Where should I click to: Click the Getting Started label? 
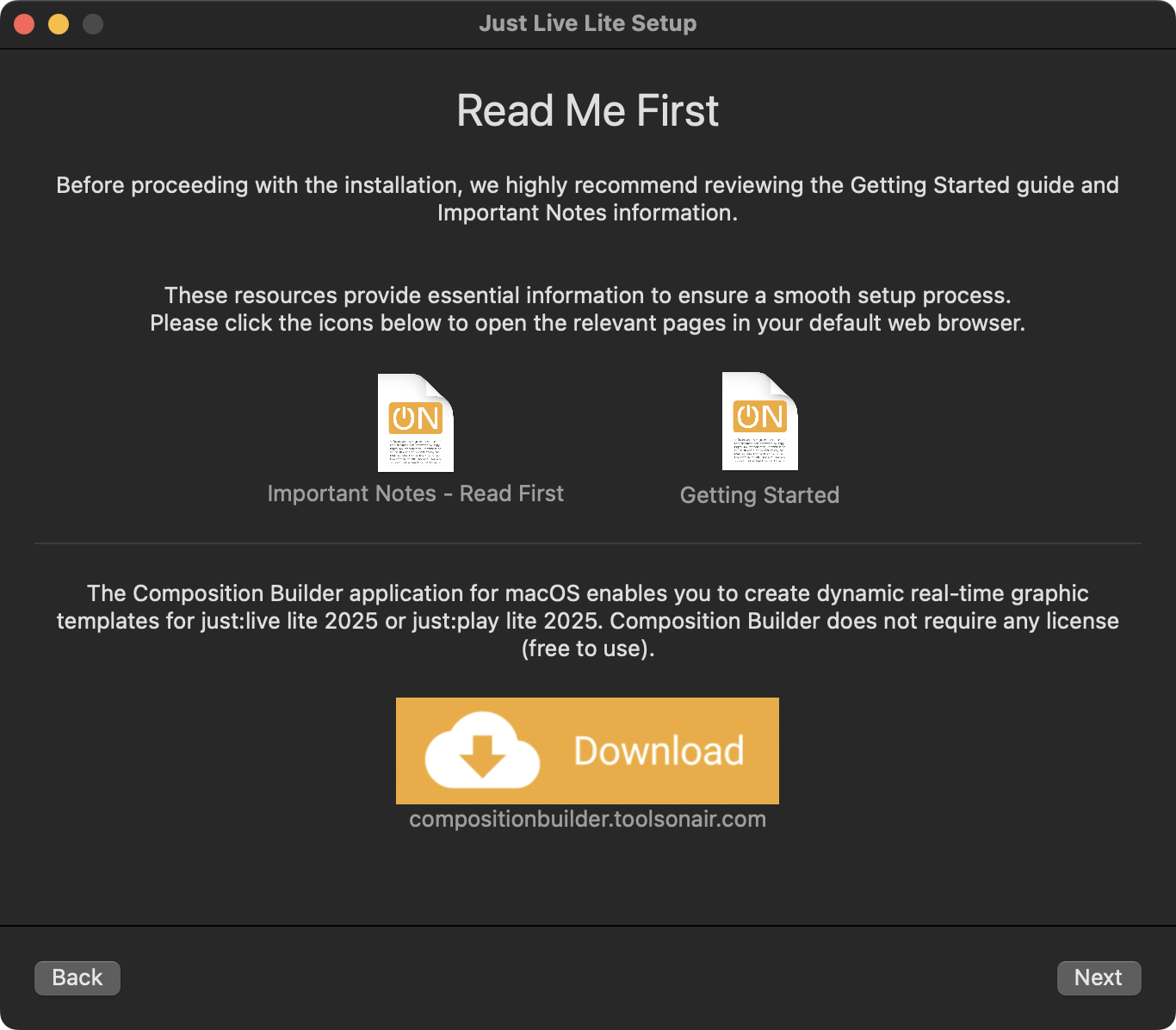(x=760, y=495)
